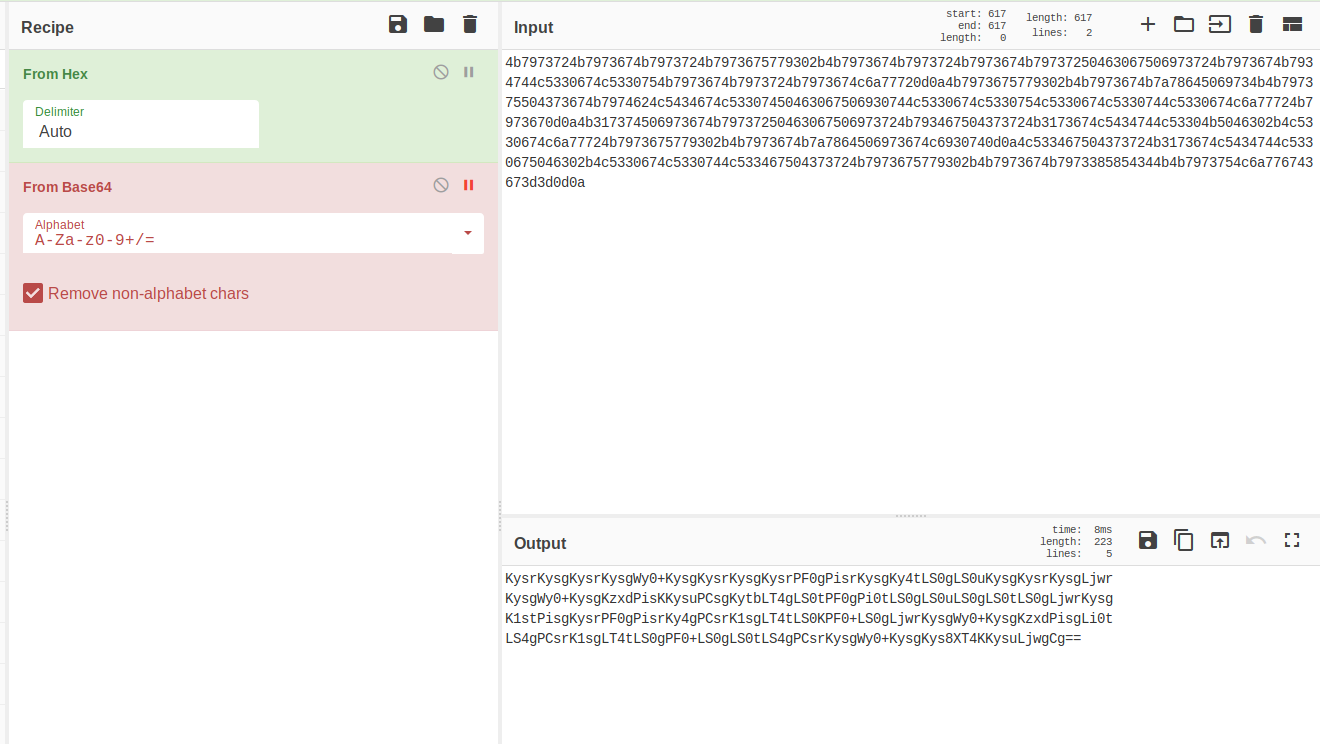Clear the input and output

pos(1256,25)
